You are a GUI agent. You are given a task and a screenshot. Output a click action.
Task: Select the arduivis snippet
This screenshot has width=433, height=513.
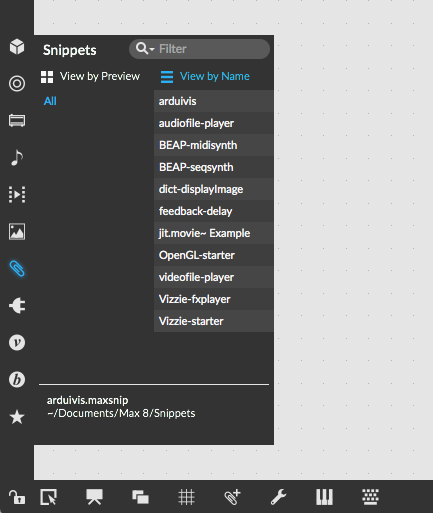[214, 101]
